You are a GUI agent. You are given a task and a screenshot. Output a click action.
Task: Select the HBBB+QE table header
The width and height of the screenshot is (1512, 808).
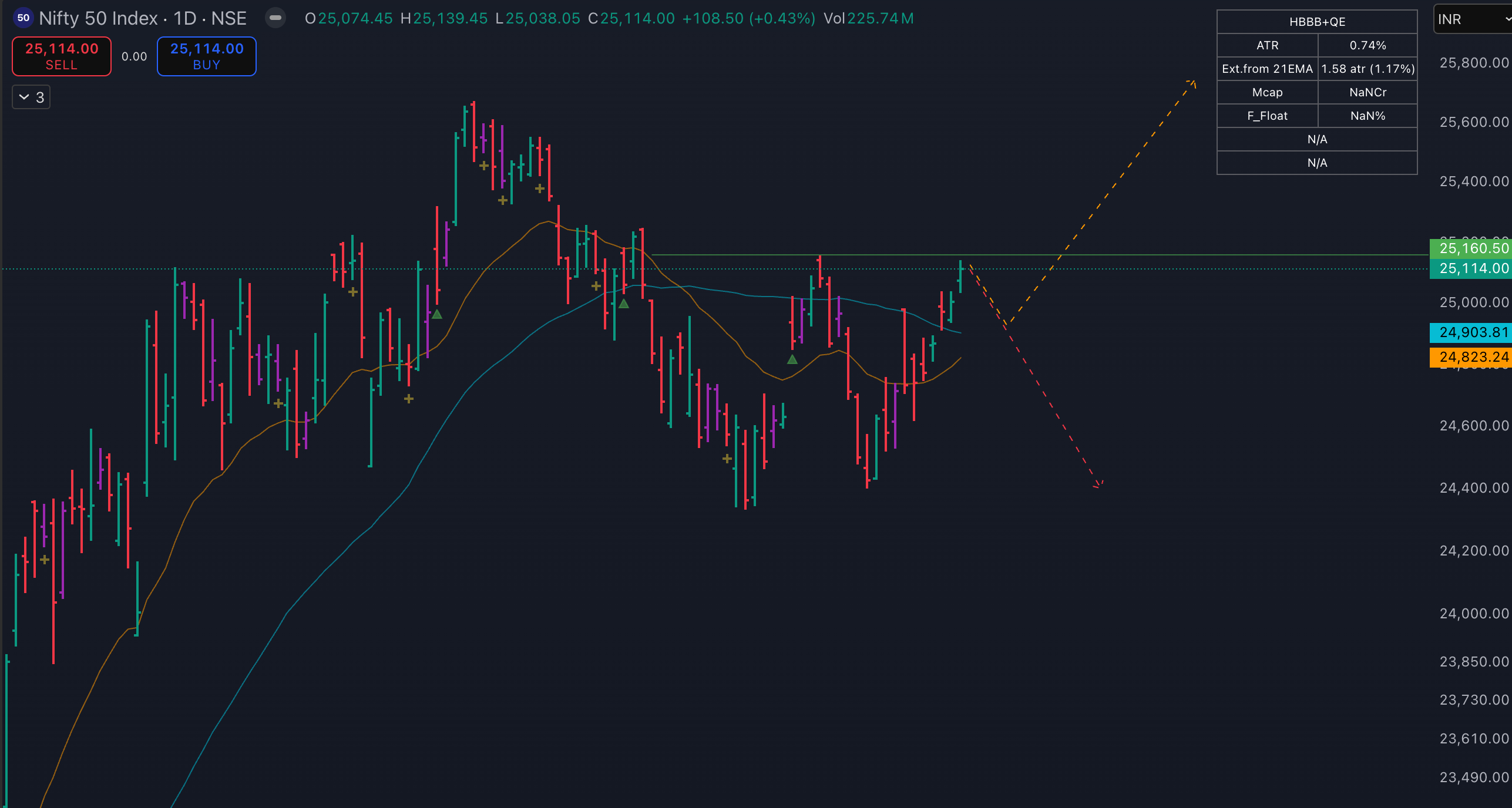point(1316,22)
